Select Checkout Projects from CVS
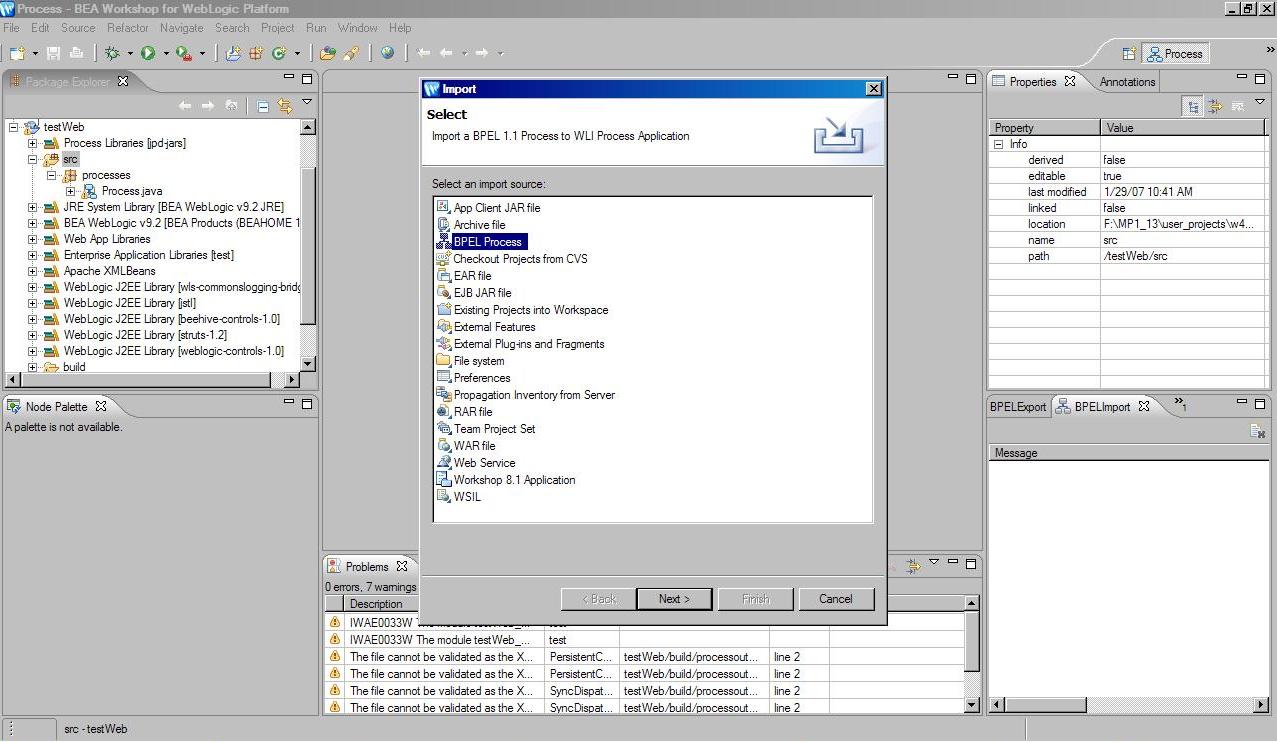 pos(520,259)
